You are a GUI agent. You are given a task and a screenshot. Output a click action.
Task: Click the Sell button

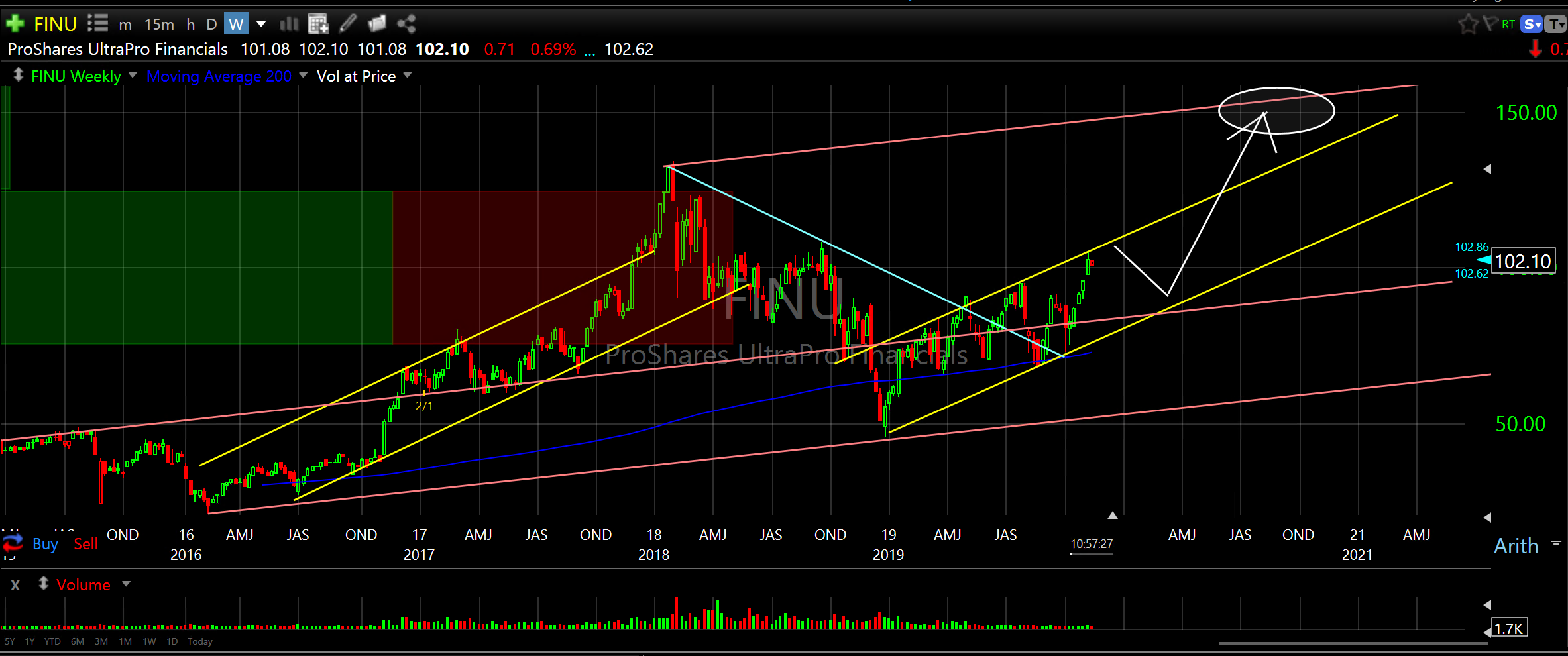point(85,544)
